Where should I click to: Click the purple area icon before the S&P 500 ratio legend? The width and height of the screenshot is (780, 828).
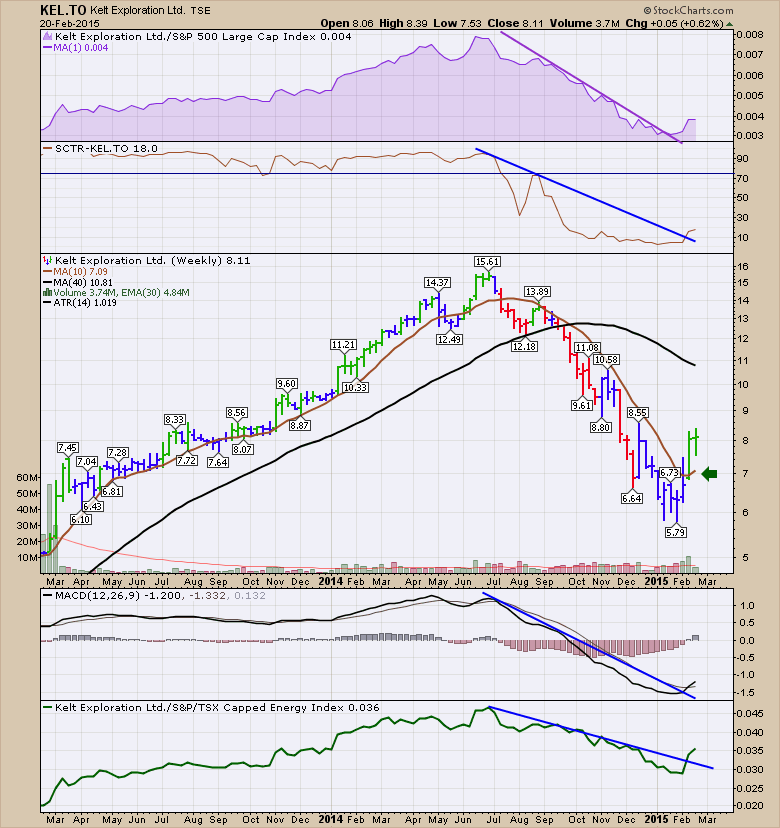tap(48, 36)
